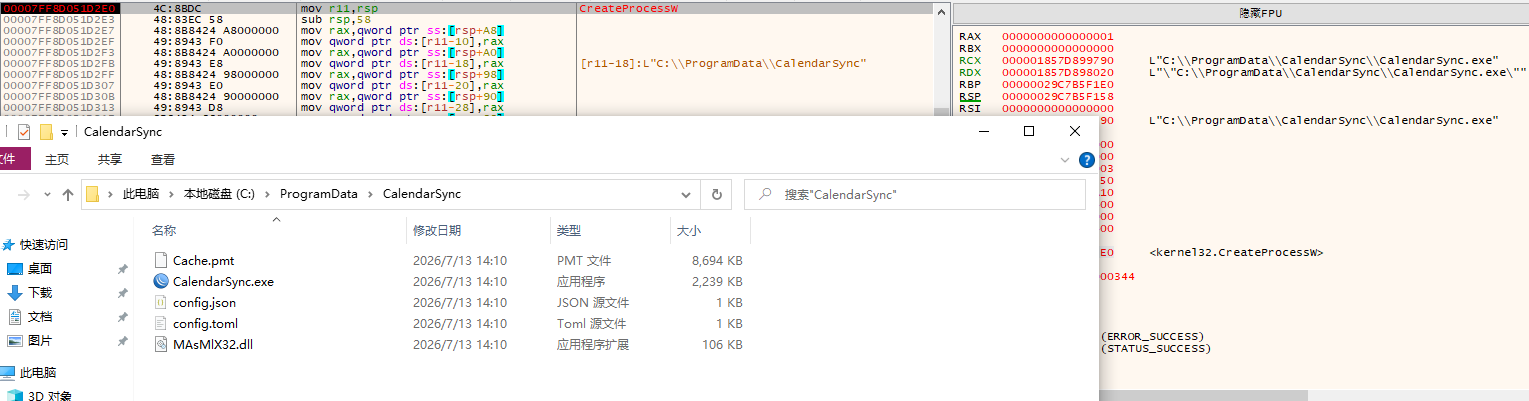This screenshot has width=1529, height=401.
Task: Click the 桌面 desktop icon in the sidebar
Action: coord(15,268)
